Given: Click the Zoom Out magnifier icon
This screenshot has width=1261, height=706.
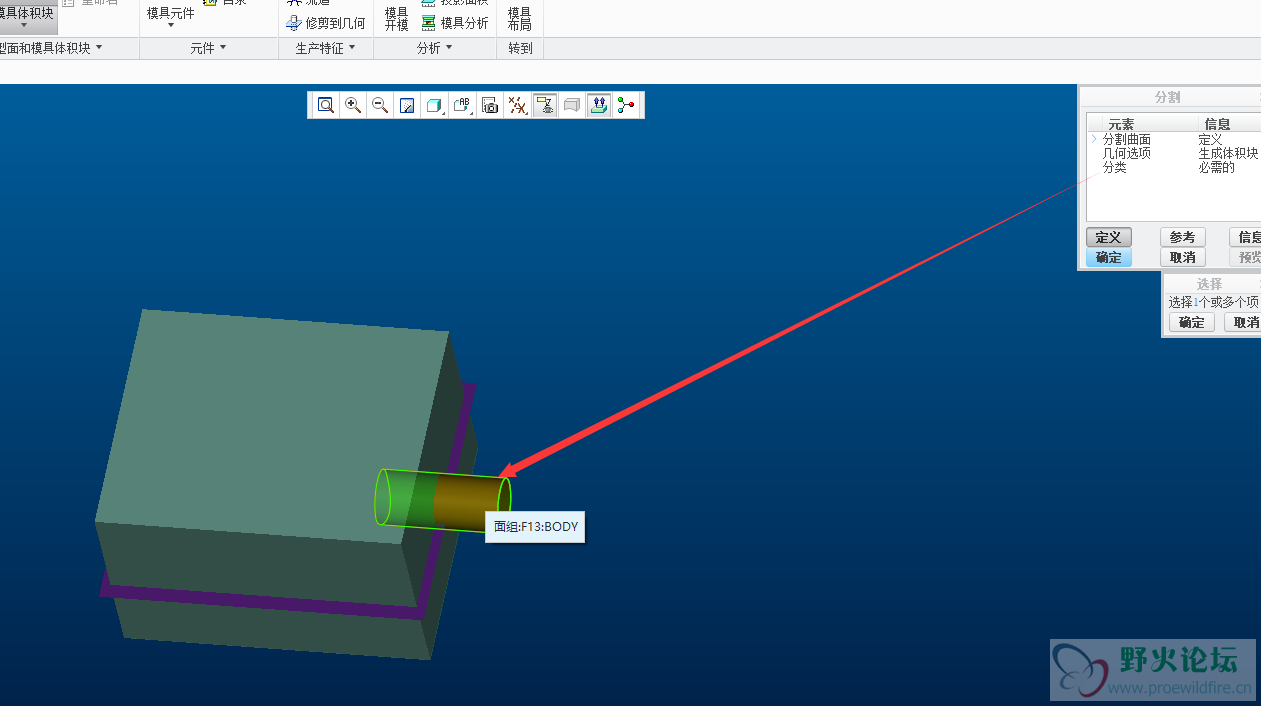Looking at the screenshot, I should coord(380,105).
